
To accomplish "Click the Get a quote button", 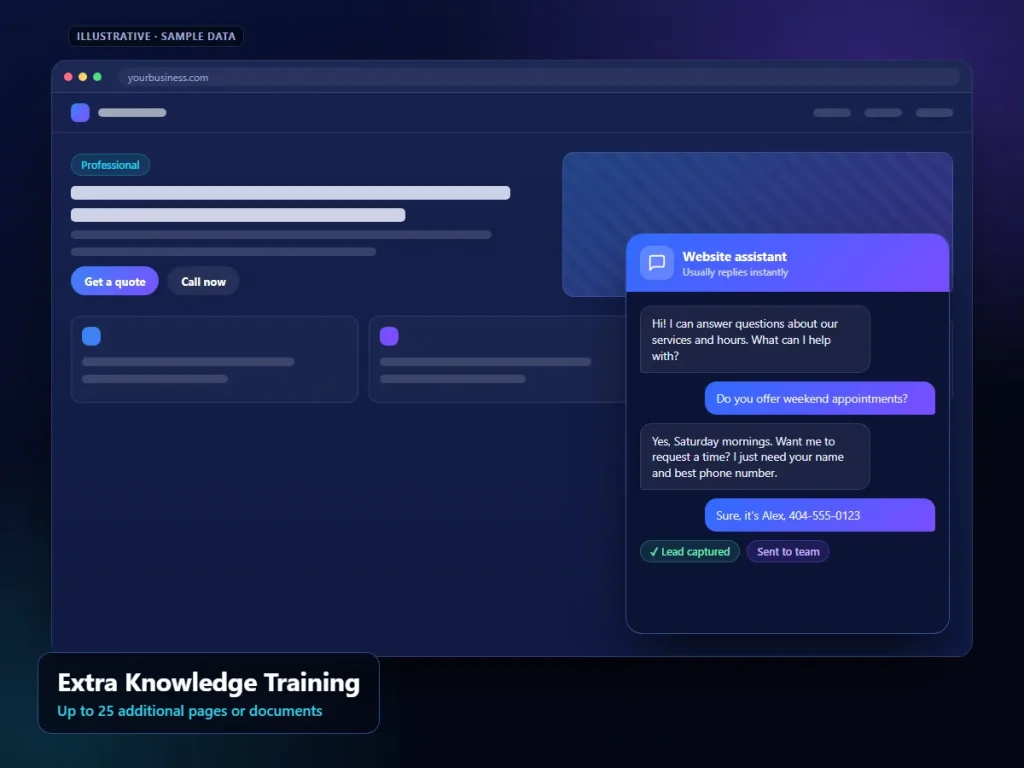I will click(114, 281).
